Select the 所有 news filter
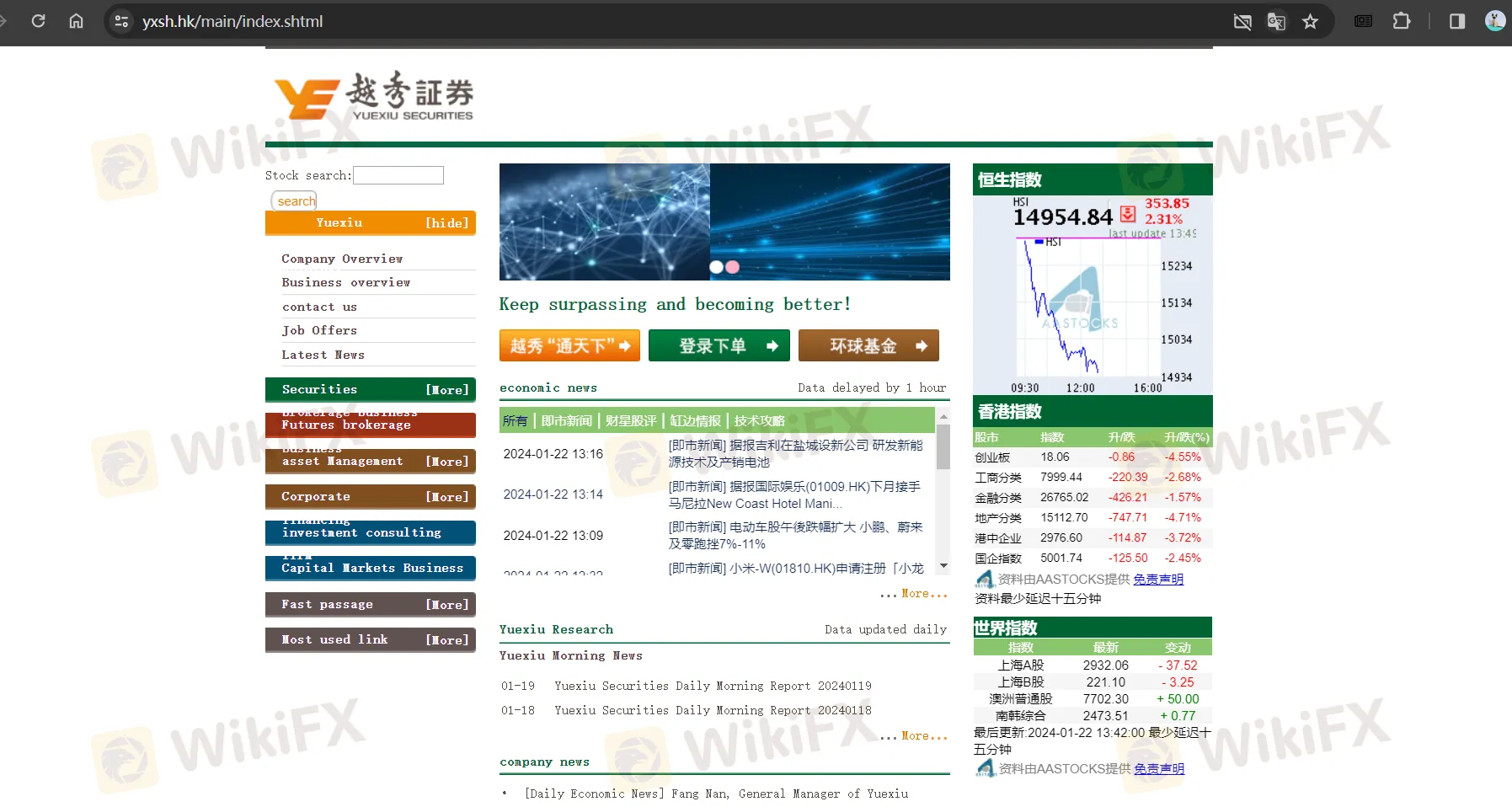The image size is (1512, 807). 515,420
